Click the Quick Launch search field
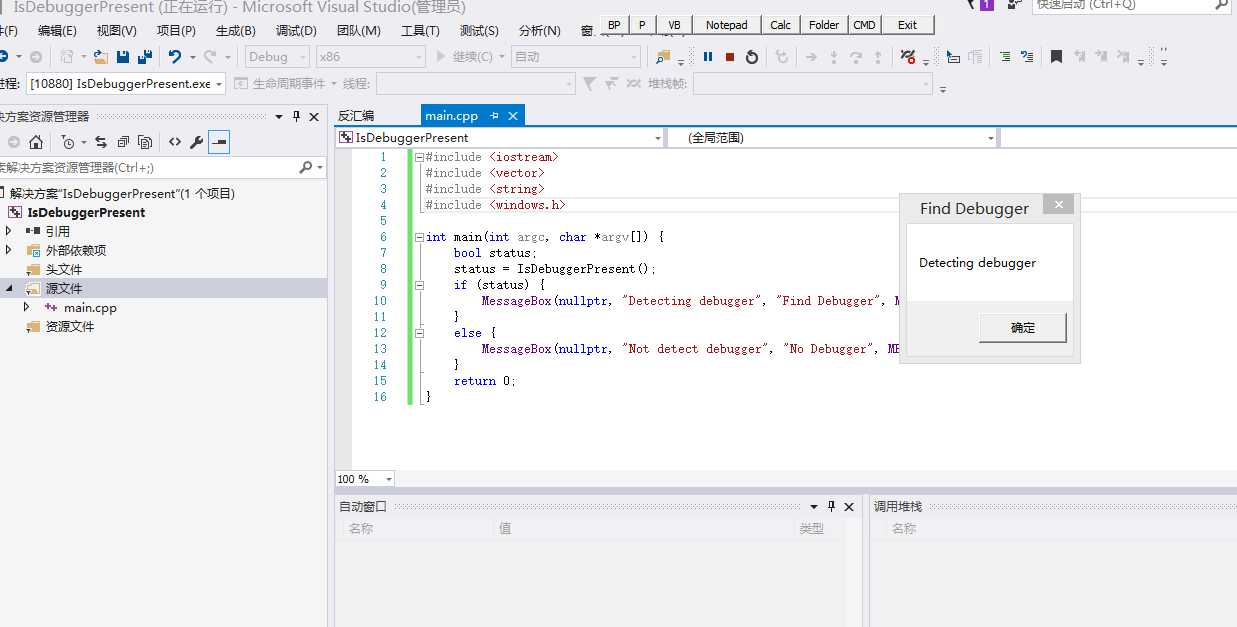Screen dimensions: 1237x627 (1131, 5)
